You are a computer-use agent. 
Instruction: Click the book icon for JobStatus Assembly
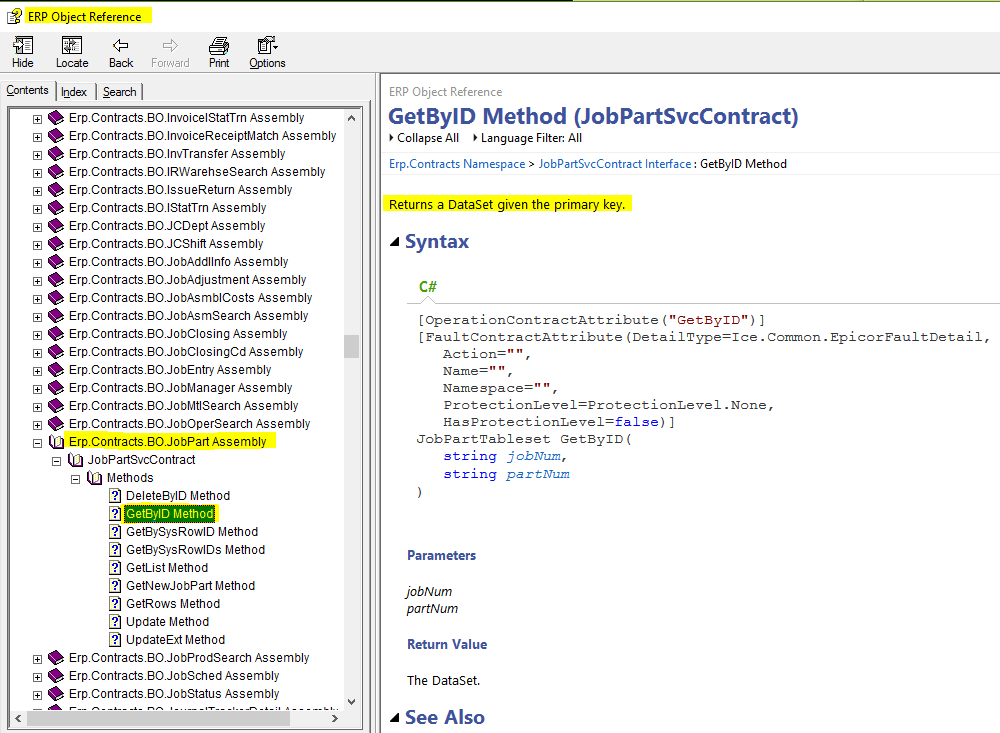[x=56, y=693]
